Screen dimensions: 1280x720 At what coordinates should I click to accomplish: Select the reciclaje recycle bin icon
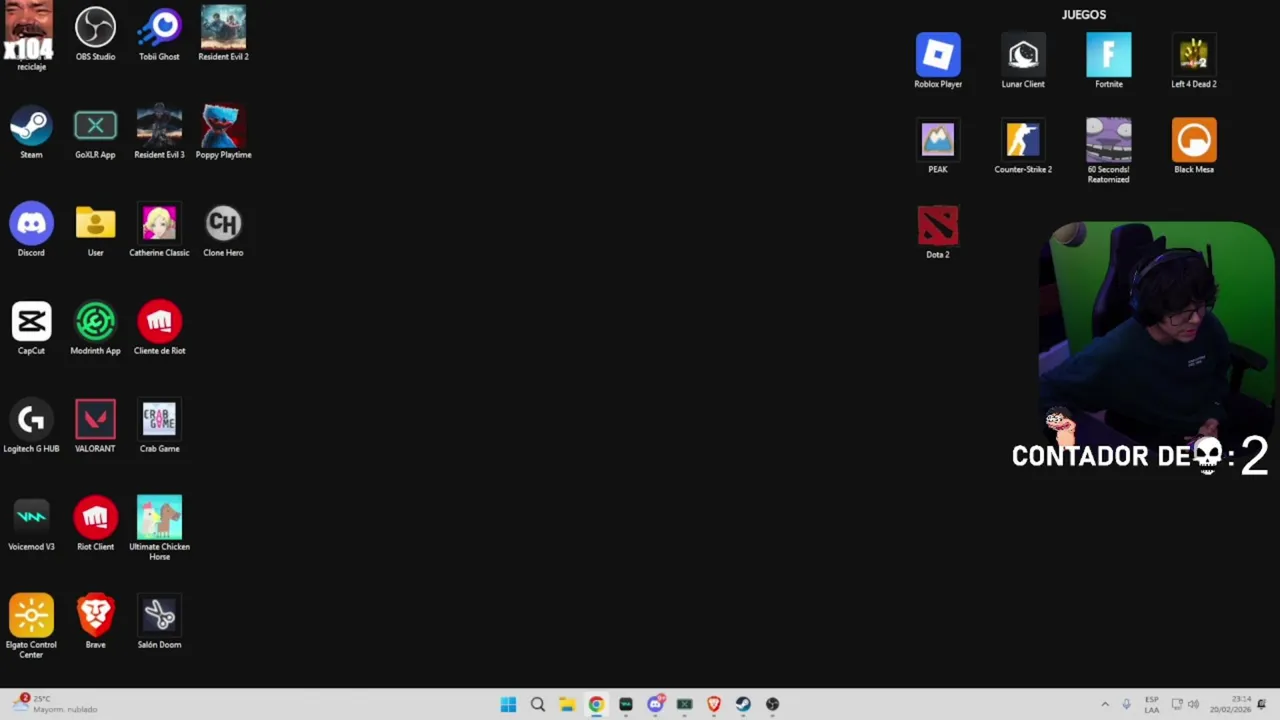[30, 37]
